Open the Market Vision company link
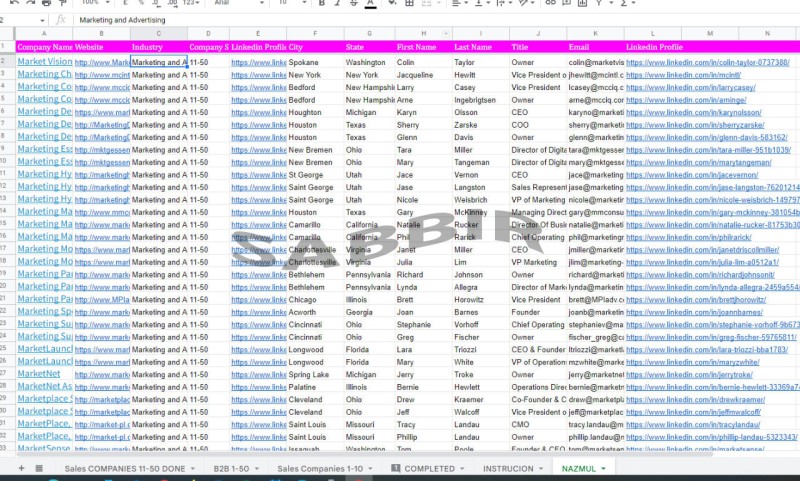This screenshot has width=800, height=481. [45, 61]
